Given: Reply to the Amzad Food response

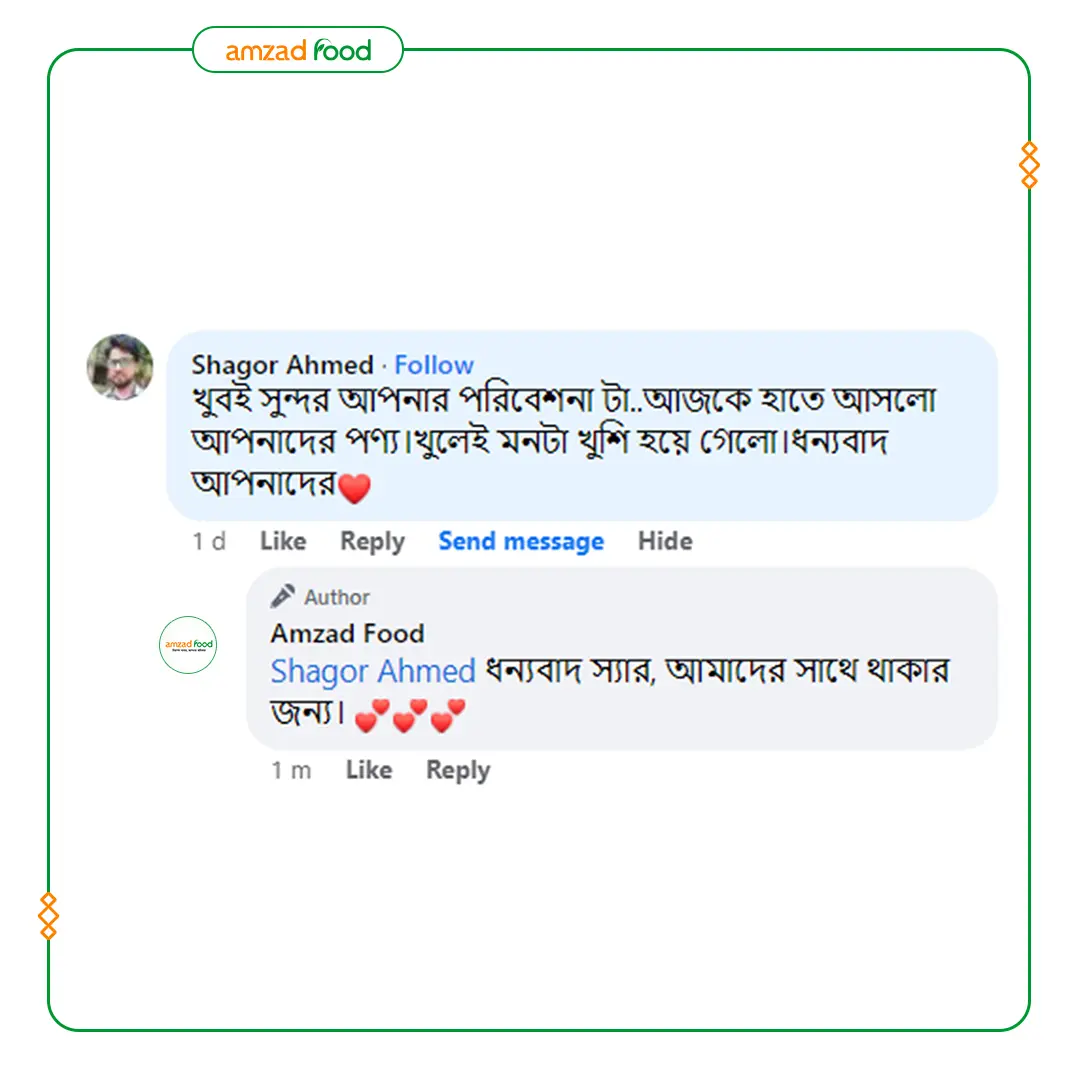Looking at the screenshot, I should (458, 771).
